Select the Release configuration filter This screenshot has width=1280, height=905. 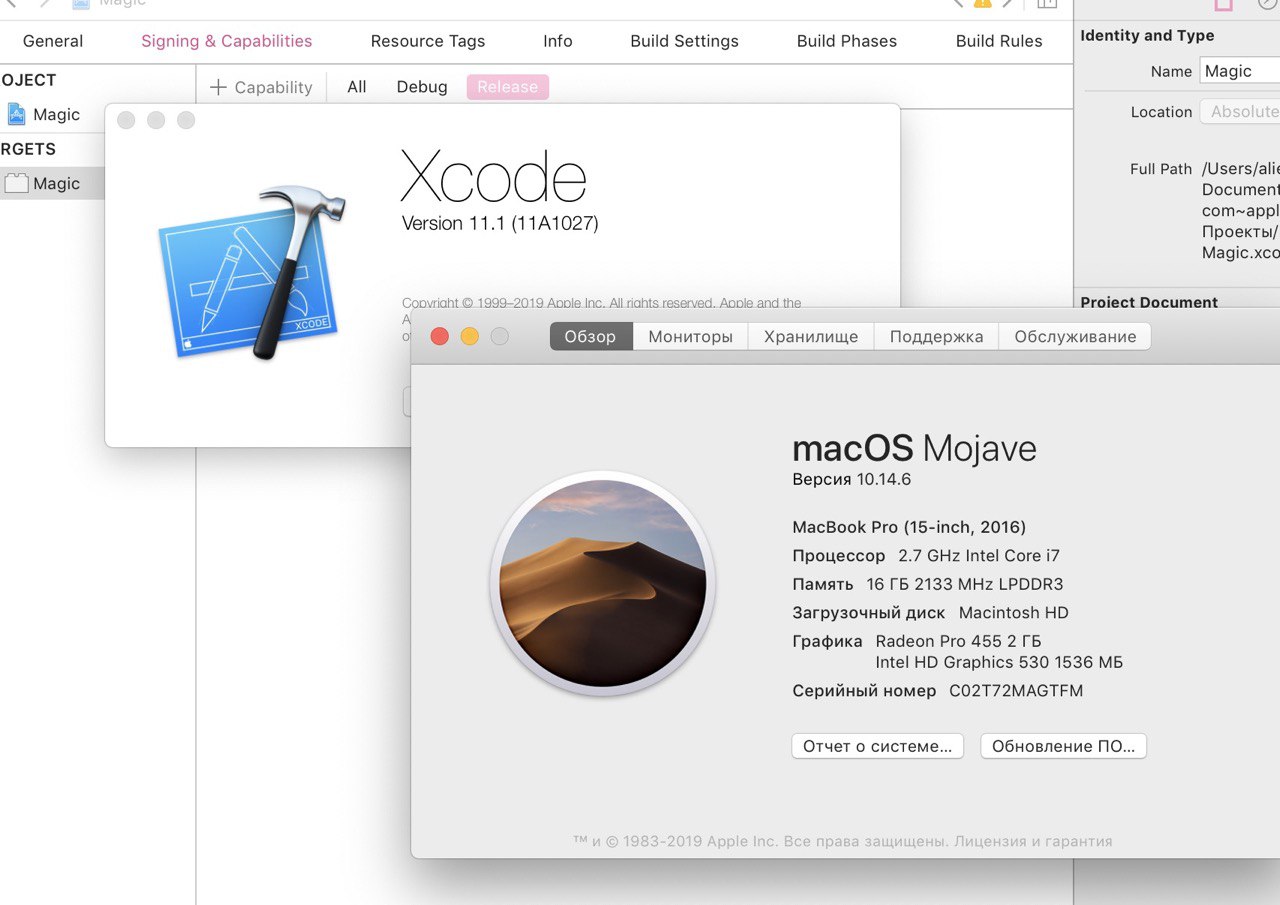pyautogui.click(x=508, y=87)
